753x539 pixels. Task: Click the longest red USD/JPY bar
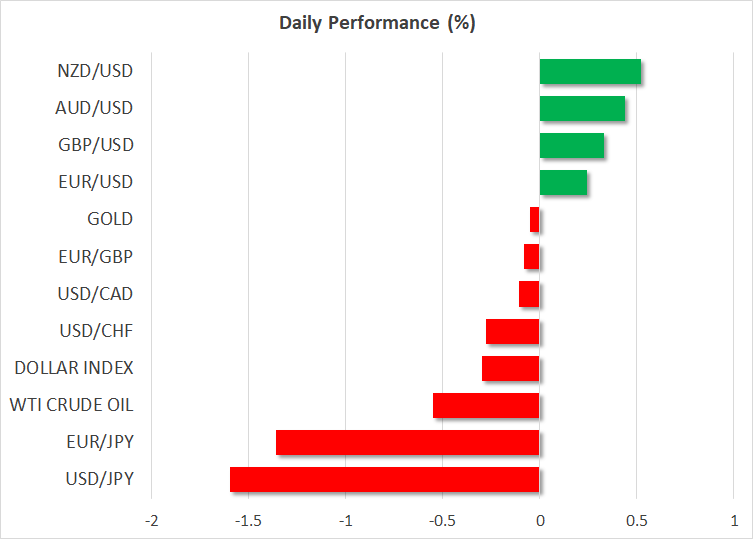point(385,479)
